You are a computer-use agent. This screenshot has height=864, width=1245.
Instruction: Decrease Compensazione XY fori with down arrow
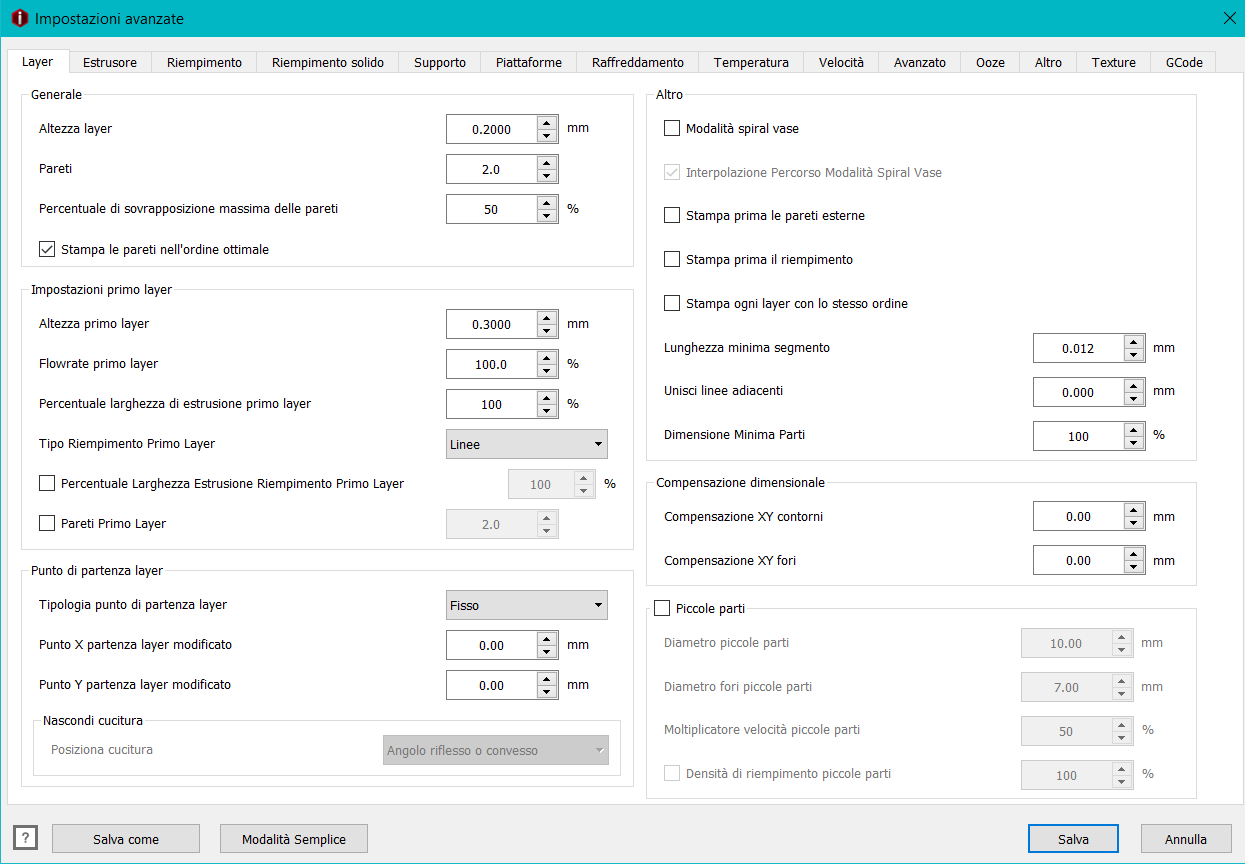1133,567
